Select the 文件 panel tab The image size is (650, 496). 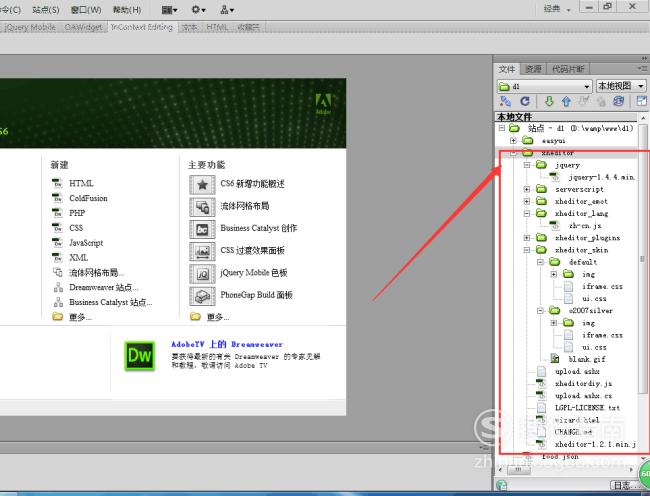(507, 69)
